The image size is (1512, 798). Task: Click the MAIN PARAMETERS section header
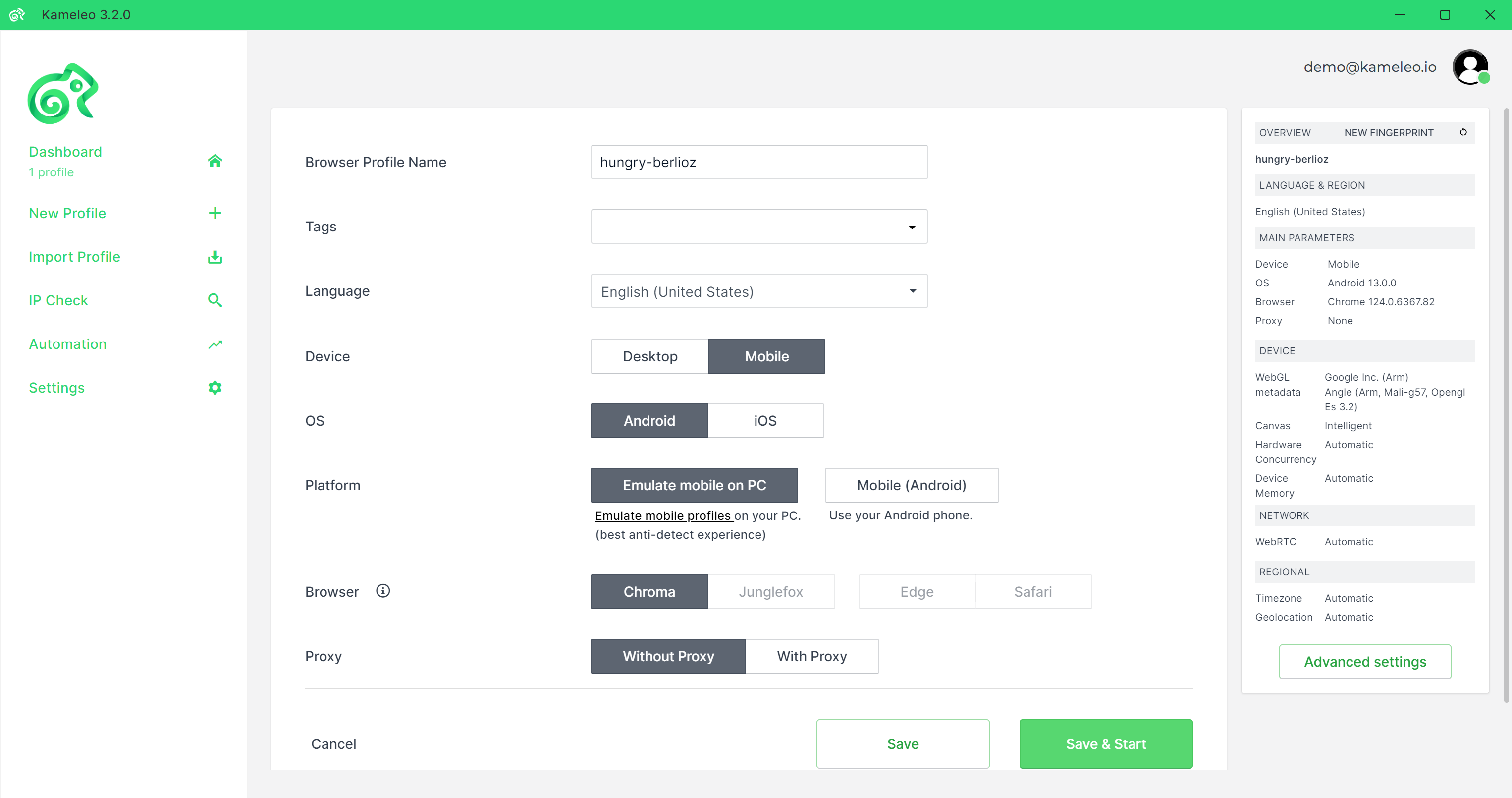pos(1365,238)
